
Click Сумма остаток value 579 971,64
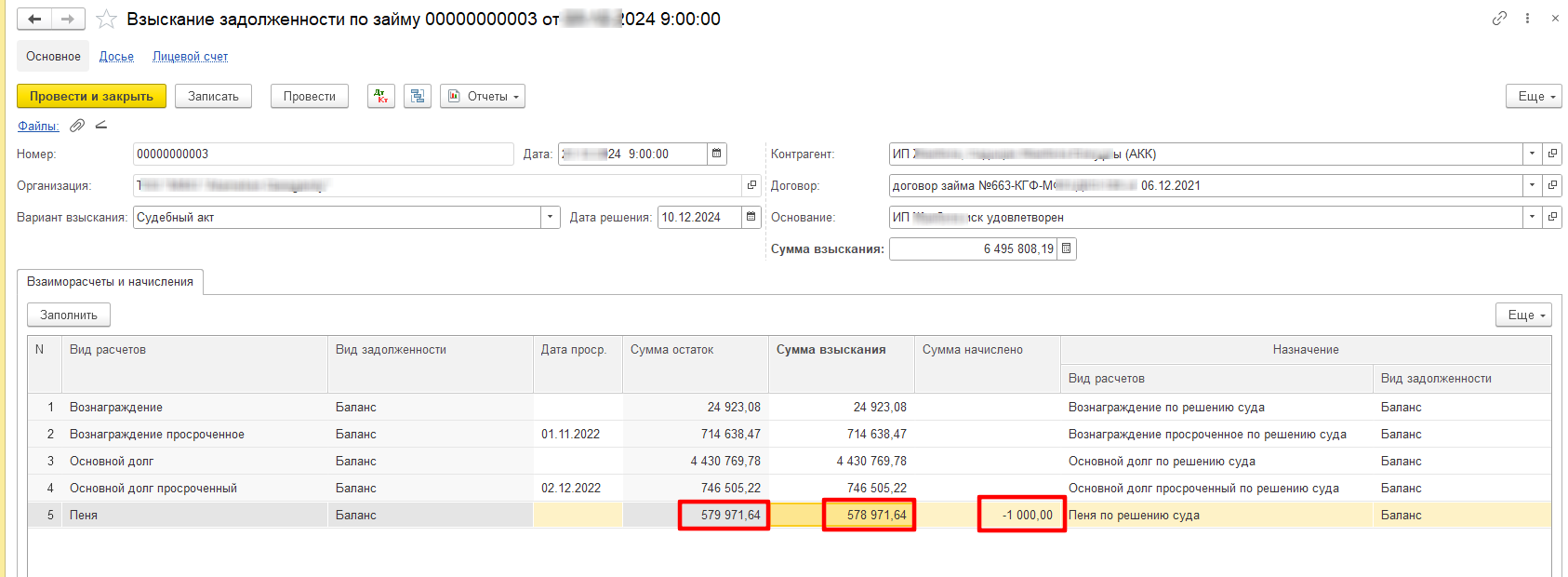coord(695,515)
